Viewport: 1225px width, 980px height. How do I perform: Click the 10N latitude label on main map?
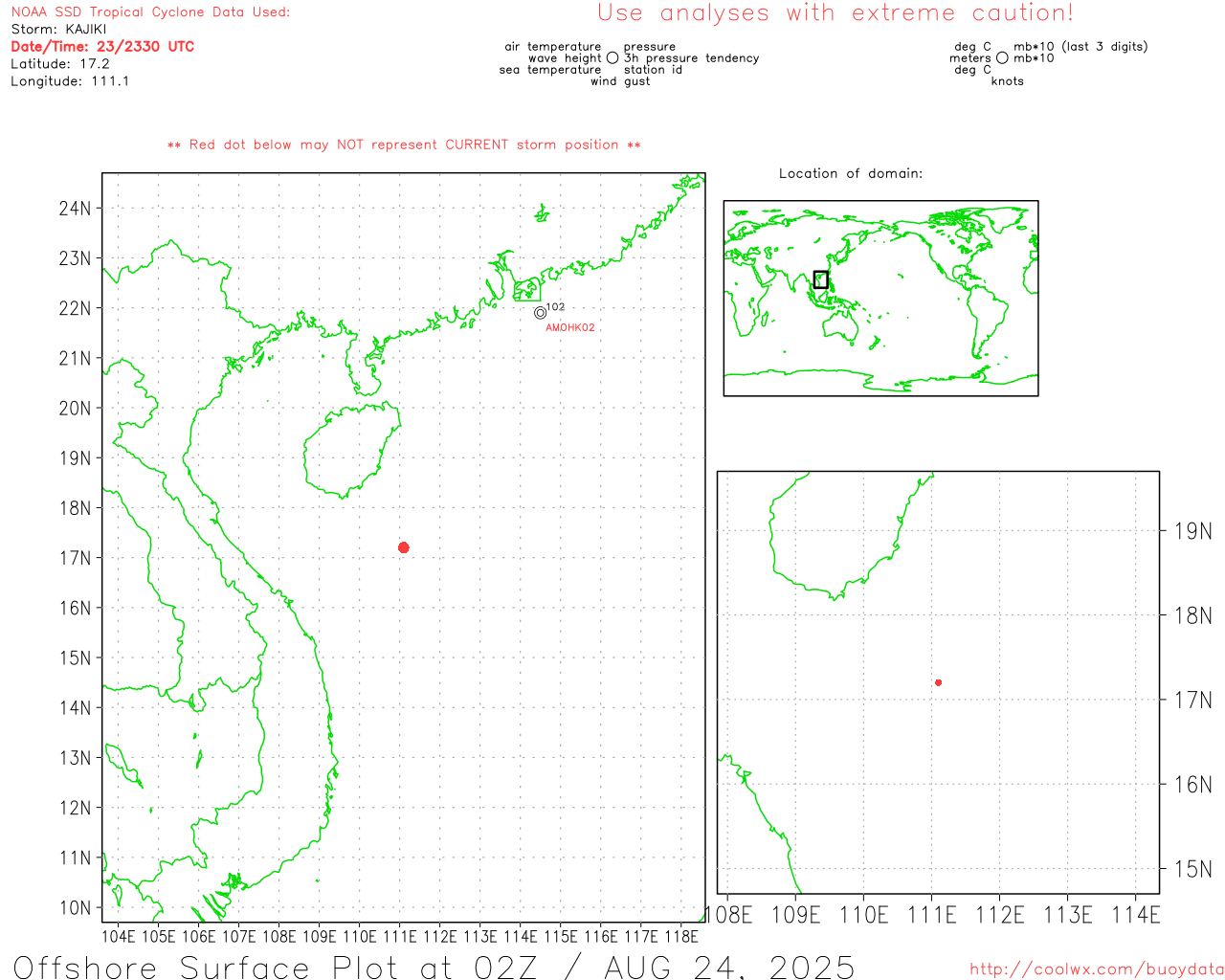pos(75,908)
